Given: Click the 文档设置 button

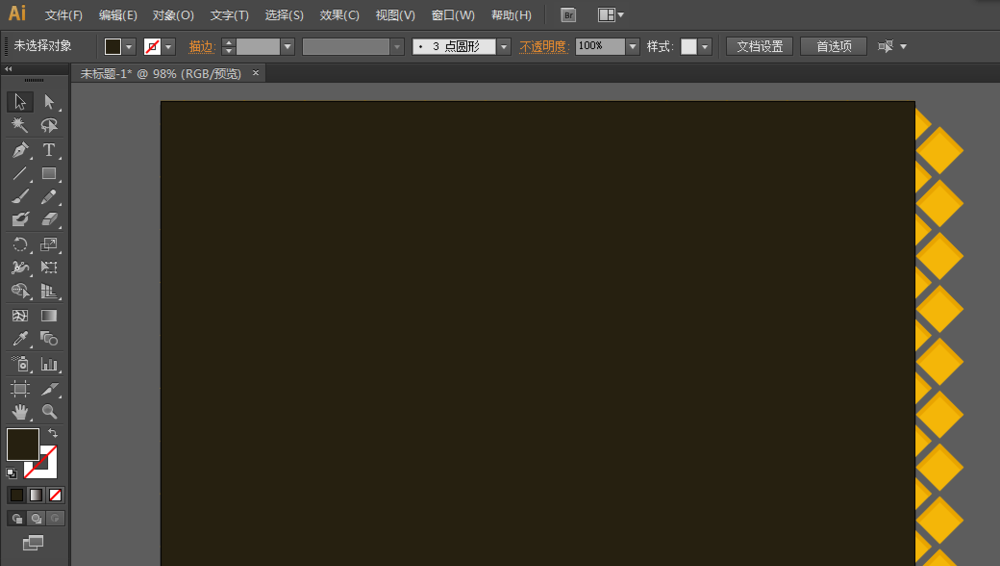Looking at the screenshot, I should 760,47.
